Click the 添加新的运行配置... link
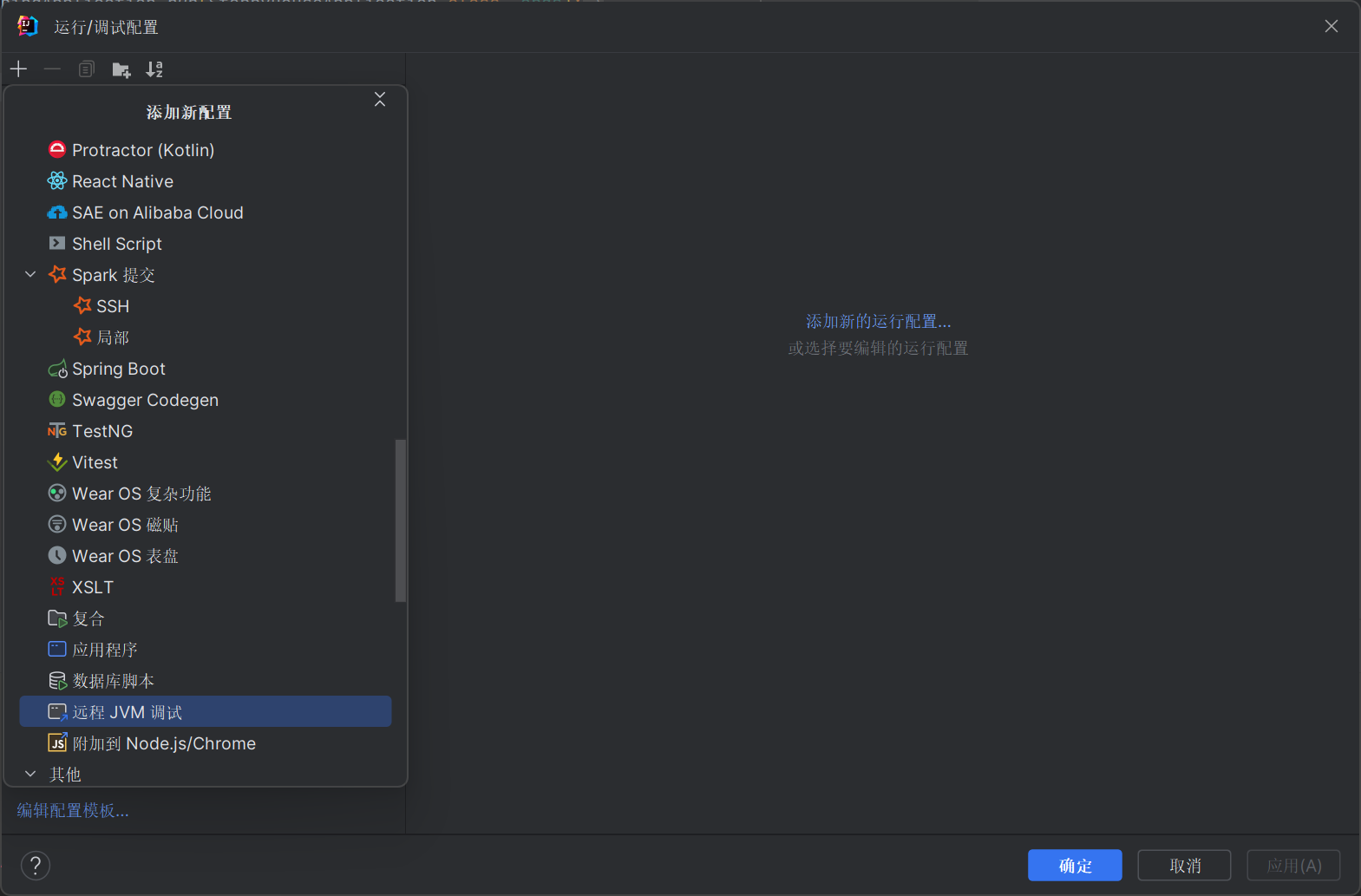The image size is (1361, 896). coord(879,321)
